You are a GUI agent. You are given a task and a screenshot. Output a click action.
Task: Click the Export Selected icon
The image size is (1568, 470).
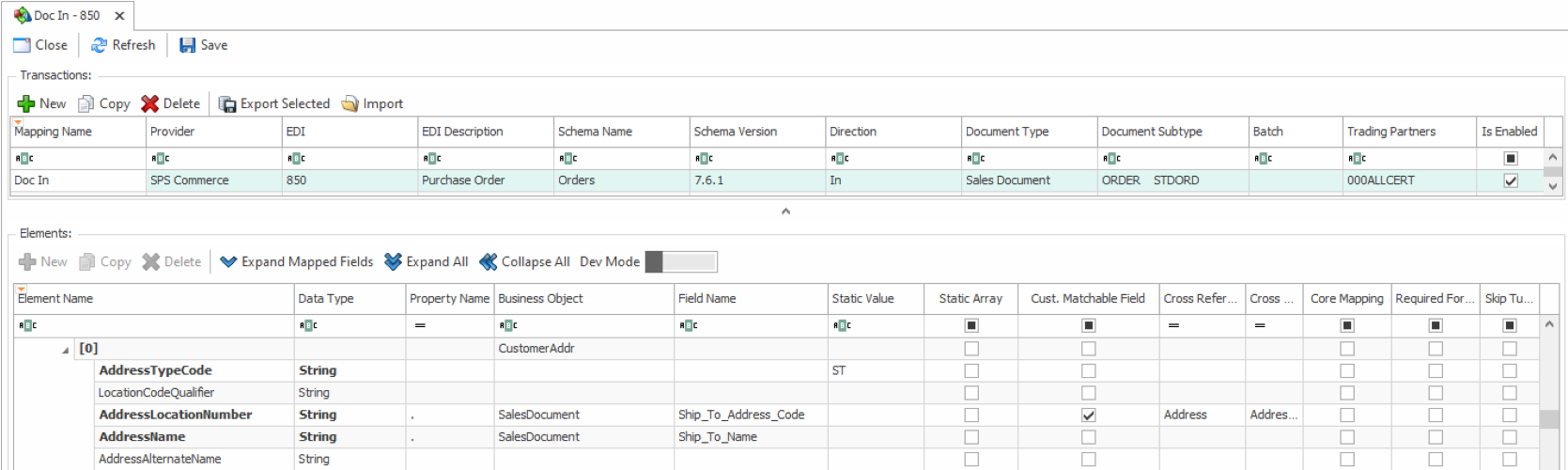227,103
